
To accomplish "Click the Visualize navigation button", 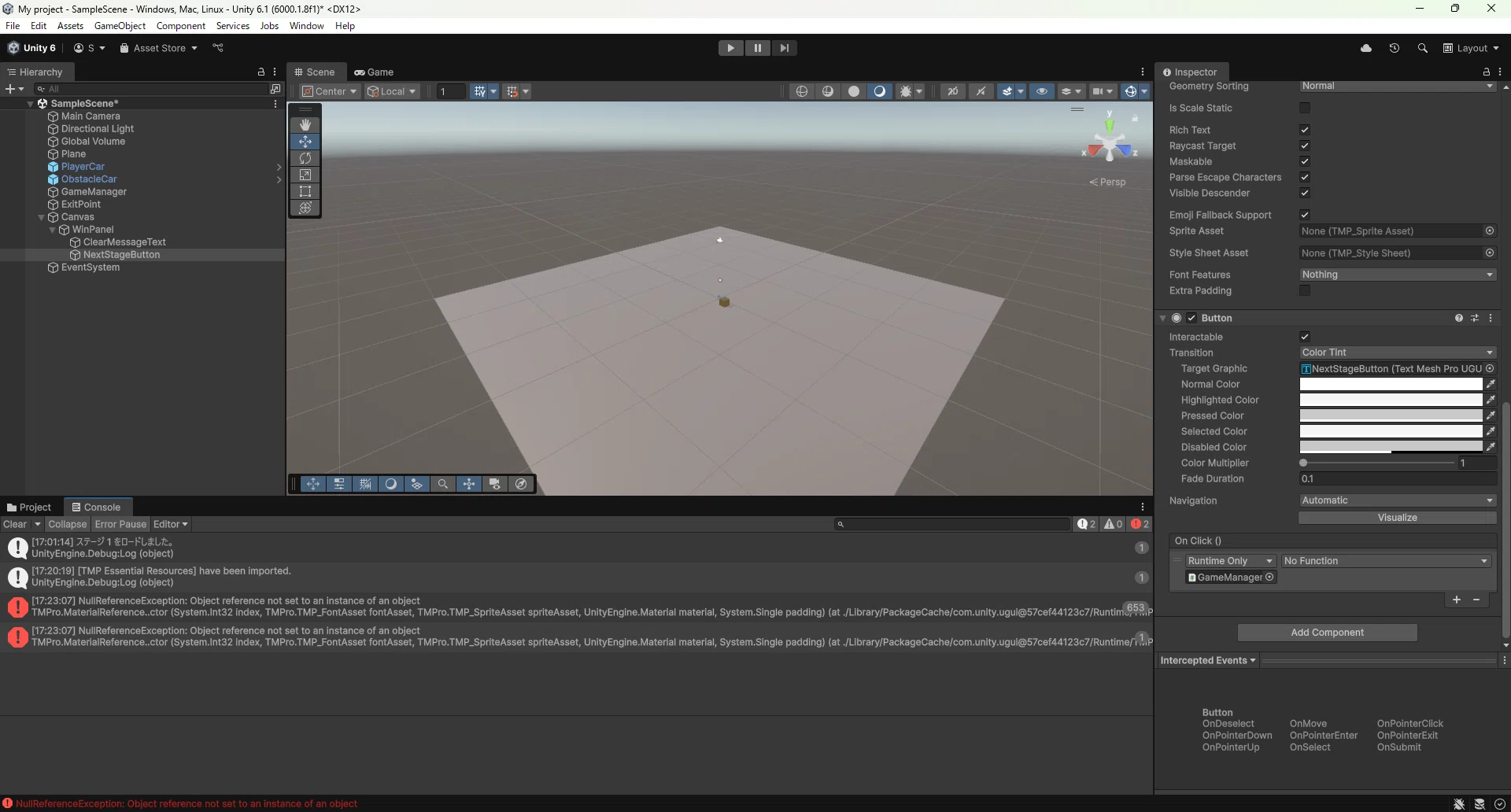I will coord(1397,518).
